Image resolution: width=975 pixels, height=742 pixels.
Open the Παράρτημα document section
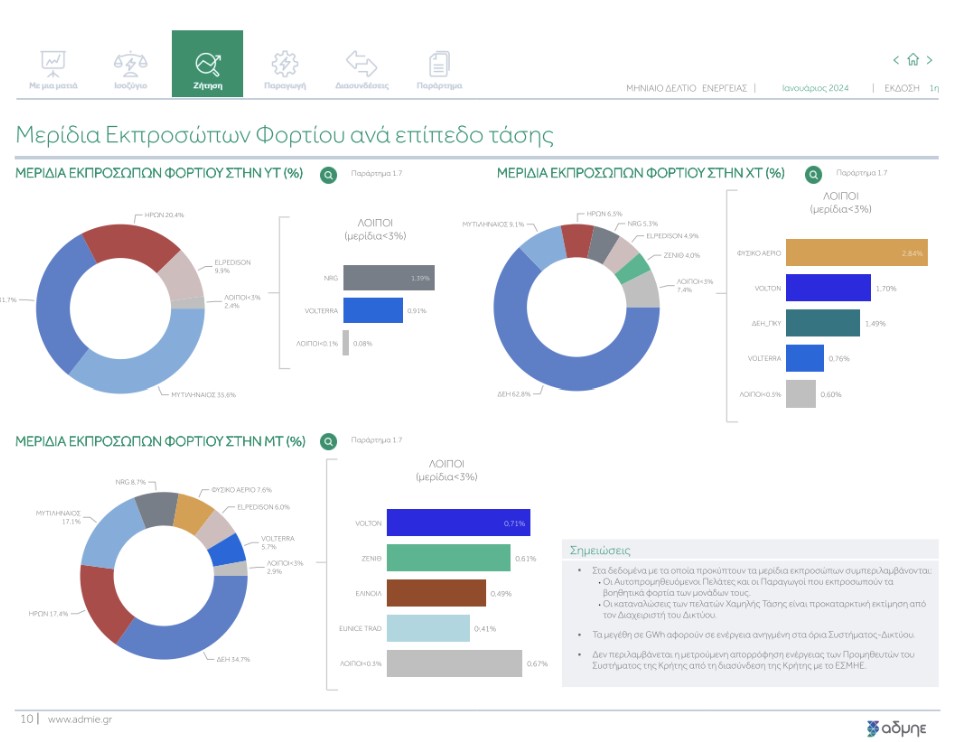coord(439,69)
